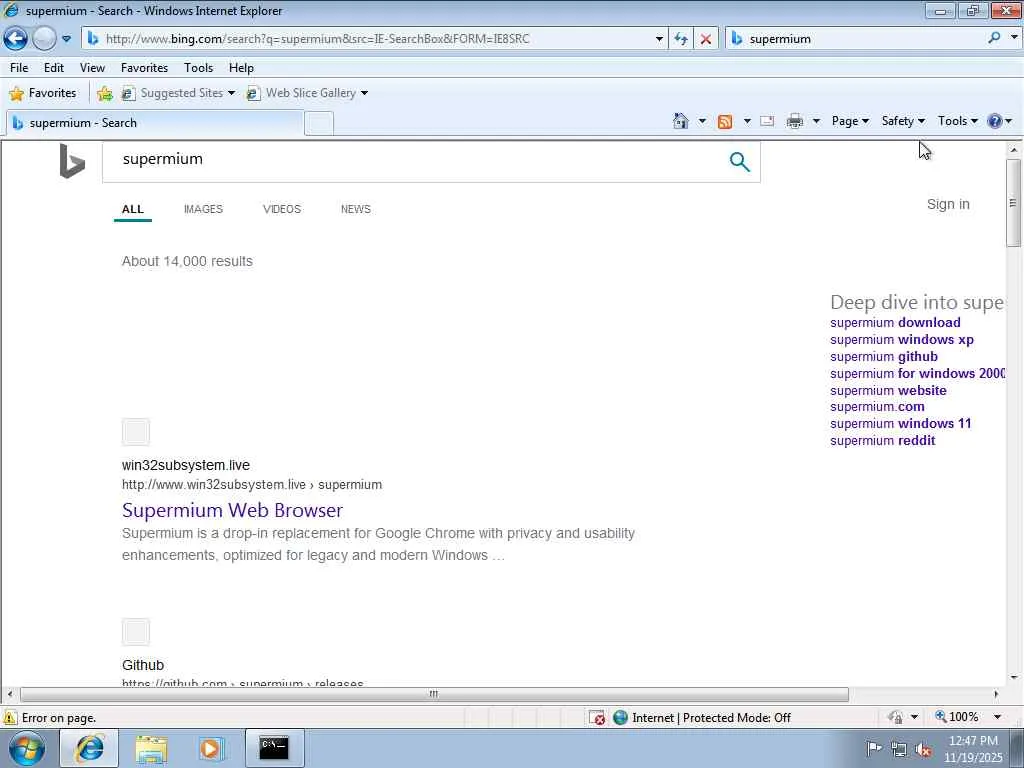Open the Suggested Sites dropdown
1024x768 pixels.
[x=178, y=93]
